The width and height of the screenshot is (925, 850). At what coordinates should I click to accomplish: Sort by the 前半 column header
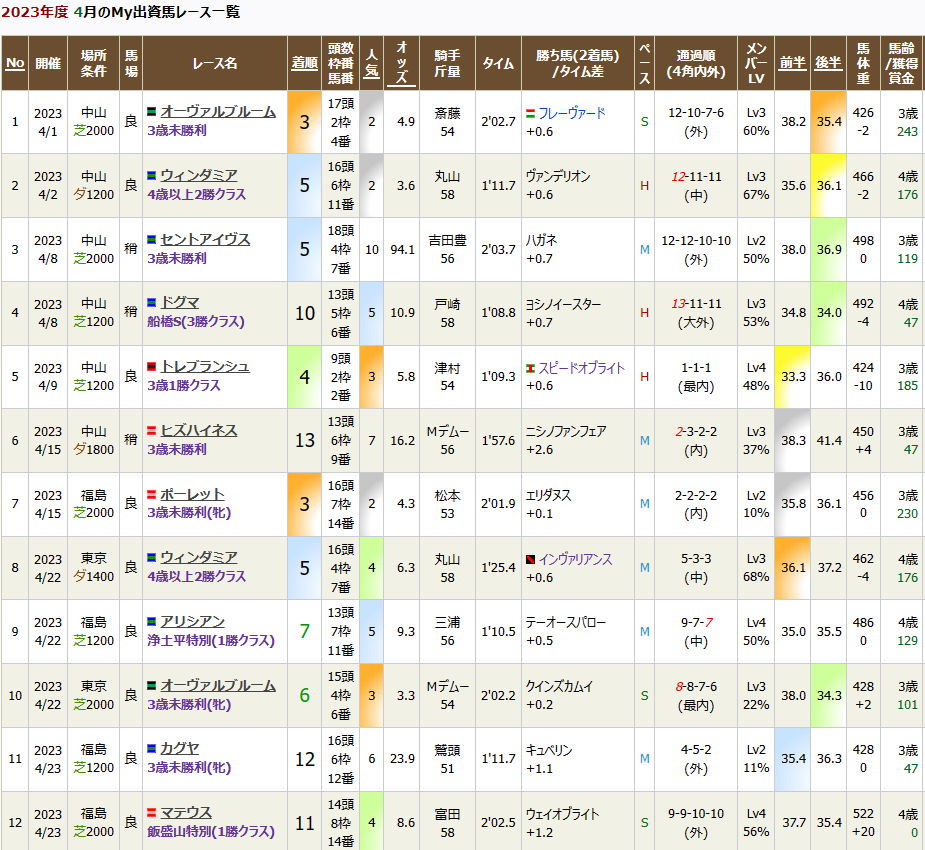[x=792, y=62]
